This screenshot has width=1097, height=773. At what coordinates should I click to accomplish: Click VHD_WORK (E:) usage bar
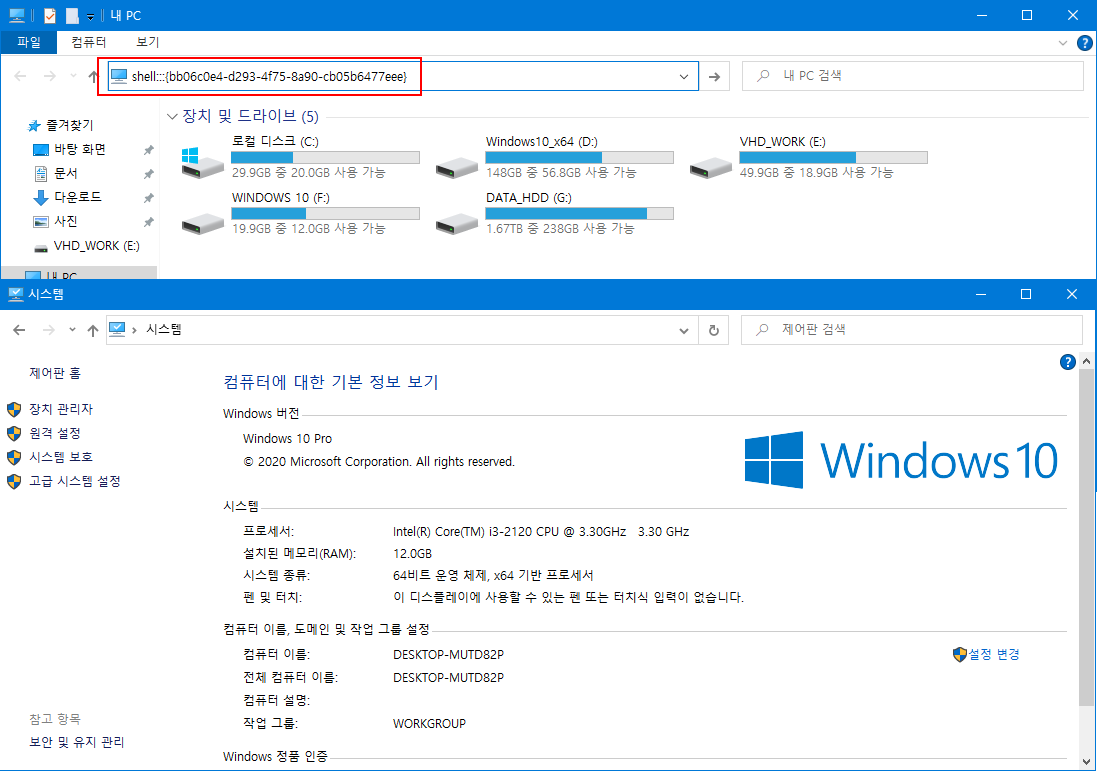(833, 157)
